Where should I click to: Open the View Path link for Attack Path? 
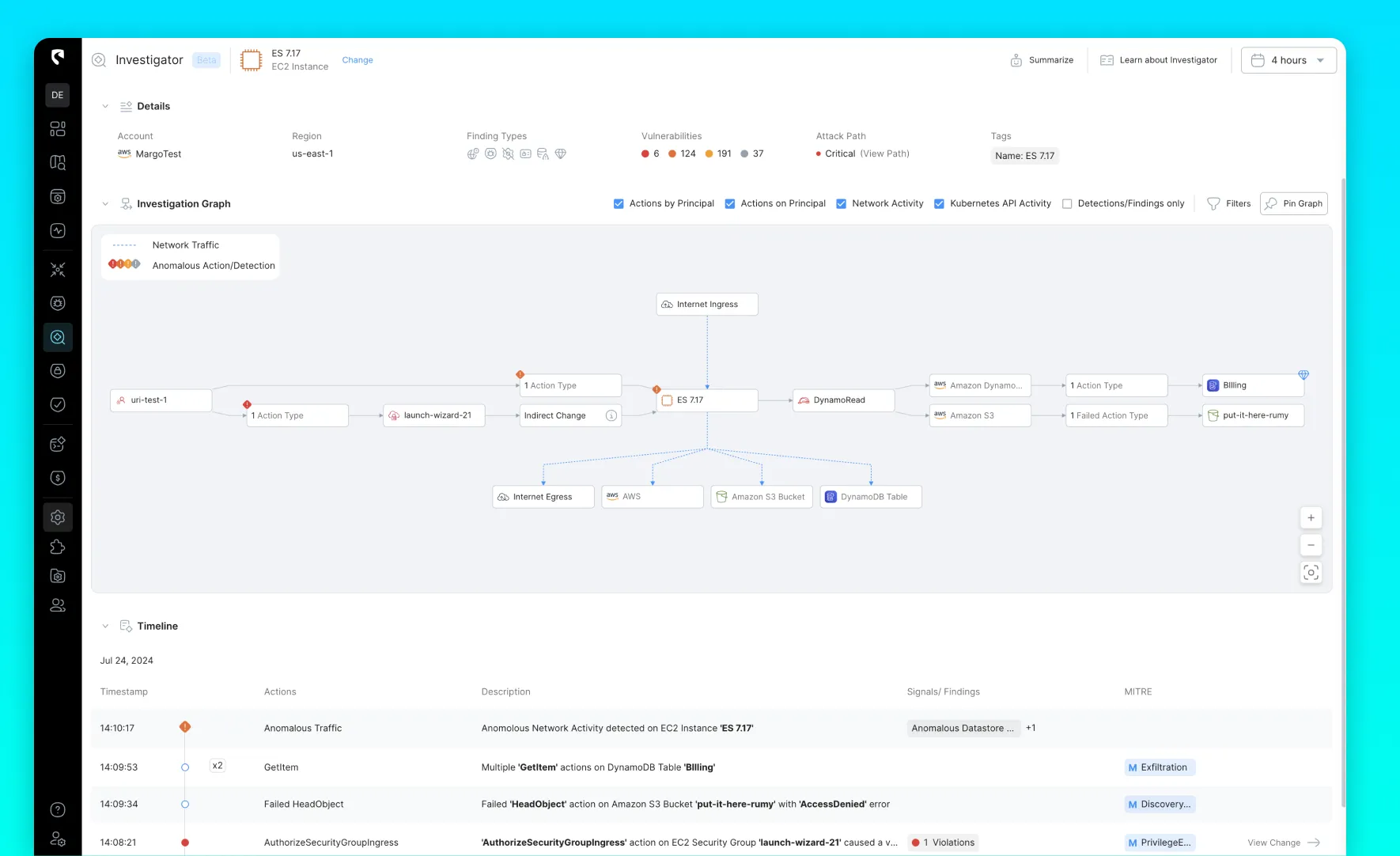coord(885,153)
